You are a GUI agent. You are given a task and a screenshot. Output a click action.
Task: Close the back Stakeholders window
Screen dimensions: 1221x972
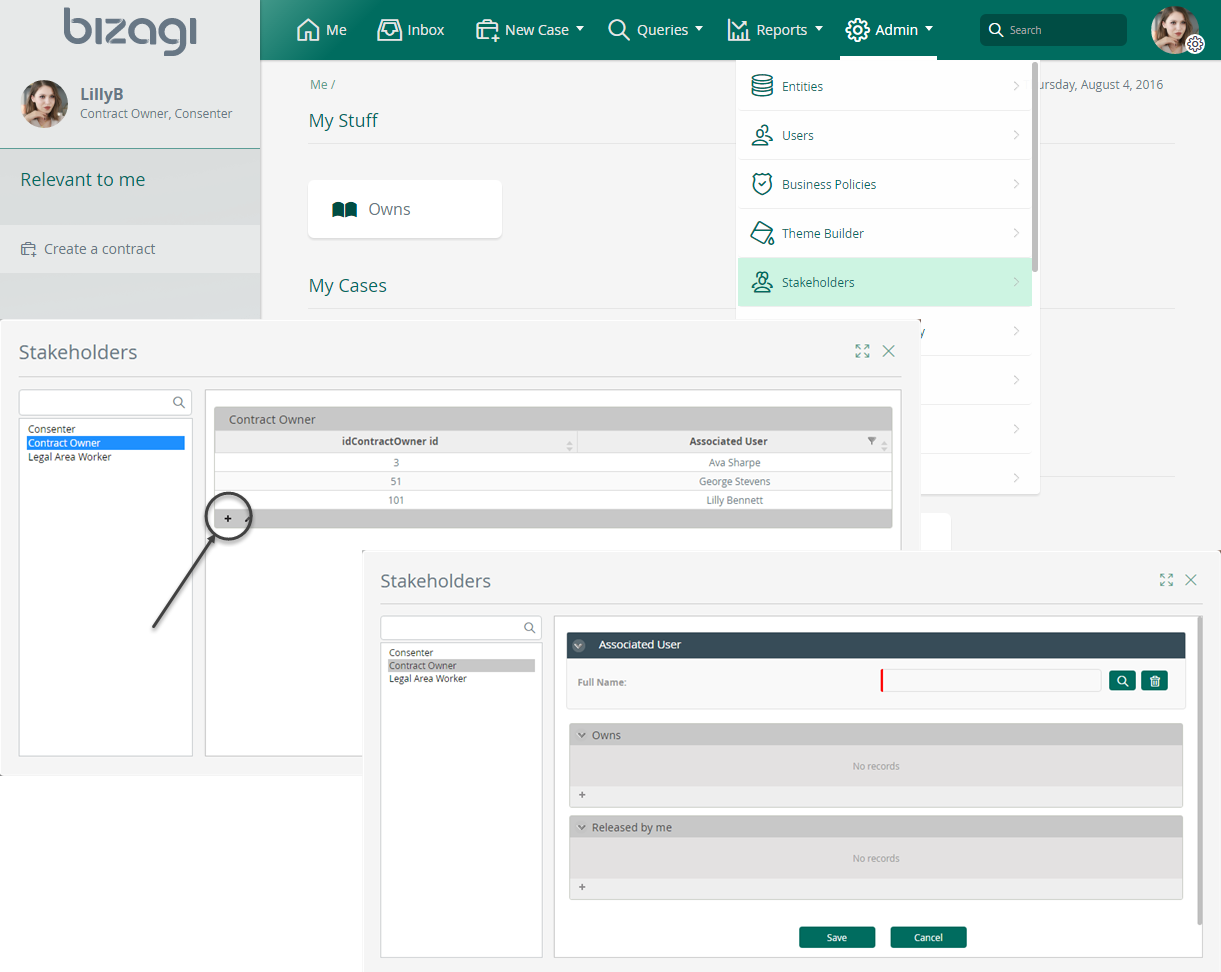point(888,351)
